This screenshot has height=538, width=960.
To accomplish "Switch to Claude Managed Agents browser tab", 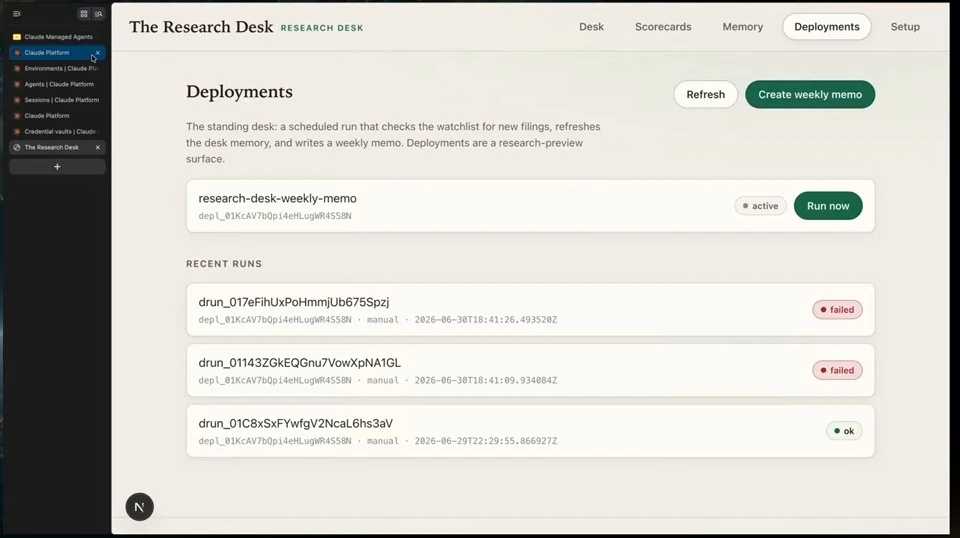I will (57, 37).
